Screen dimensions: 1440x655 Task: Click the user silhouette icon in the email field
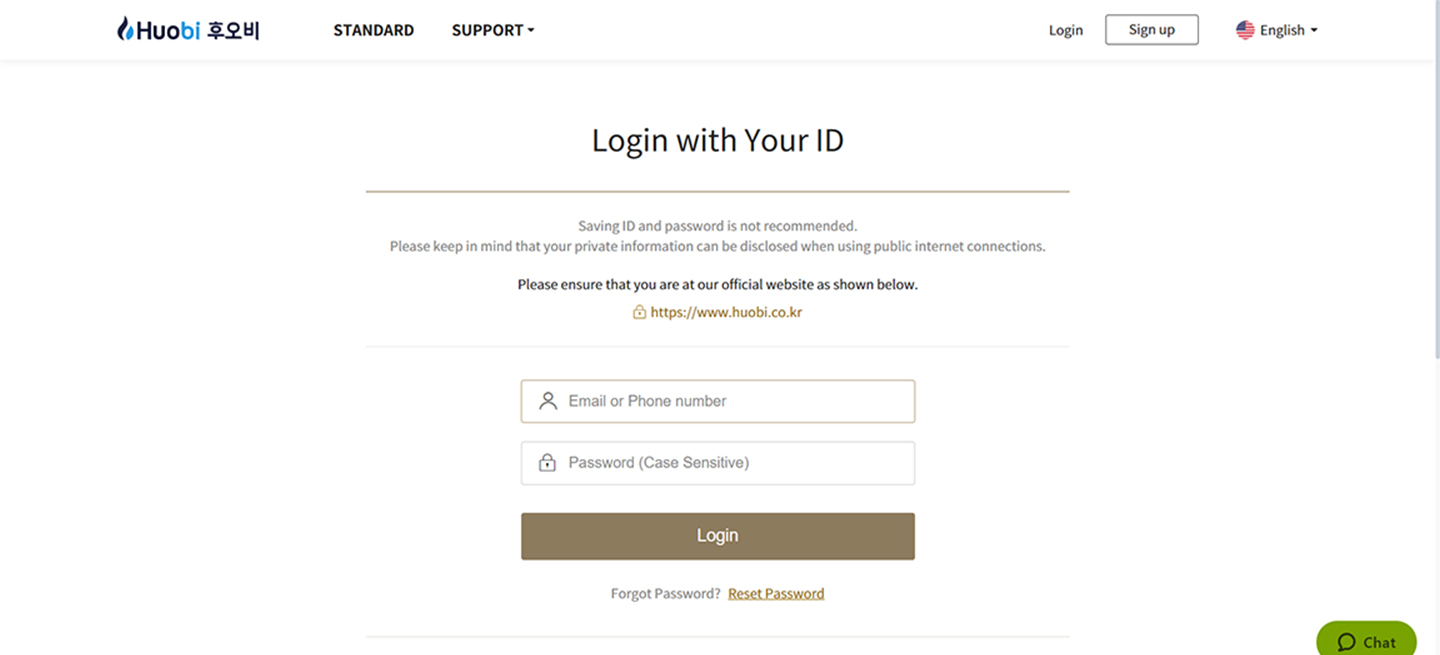547,401
